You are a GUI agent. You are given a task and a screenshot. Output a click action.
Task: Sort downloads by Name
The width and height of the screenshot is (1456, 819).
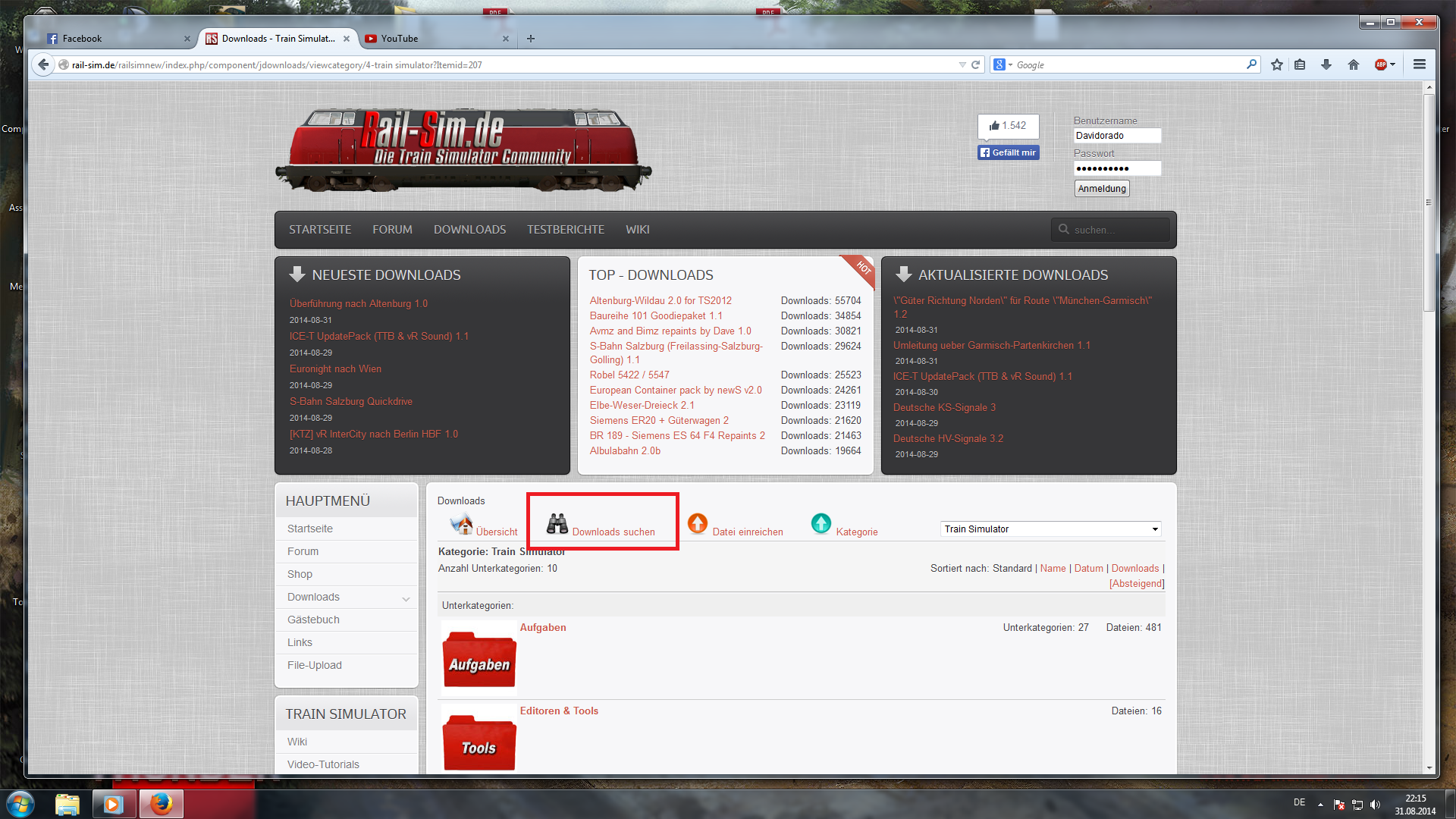tap(1053, 569)
